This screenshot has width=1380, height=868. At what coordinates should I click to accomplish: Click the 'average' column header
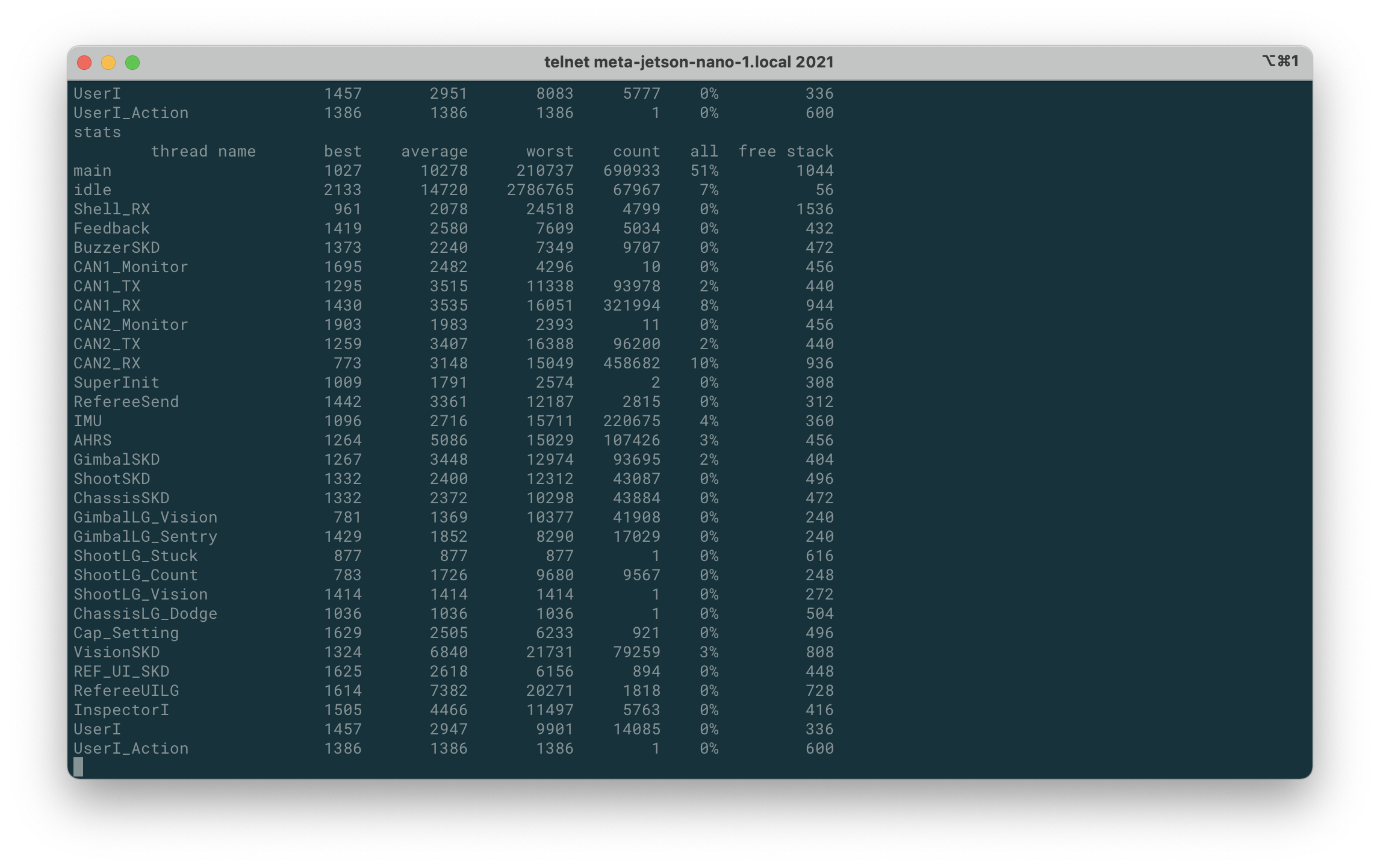434,151
